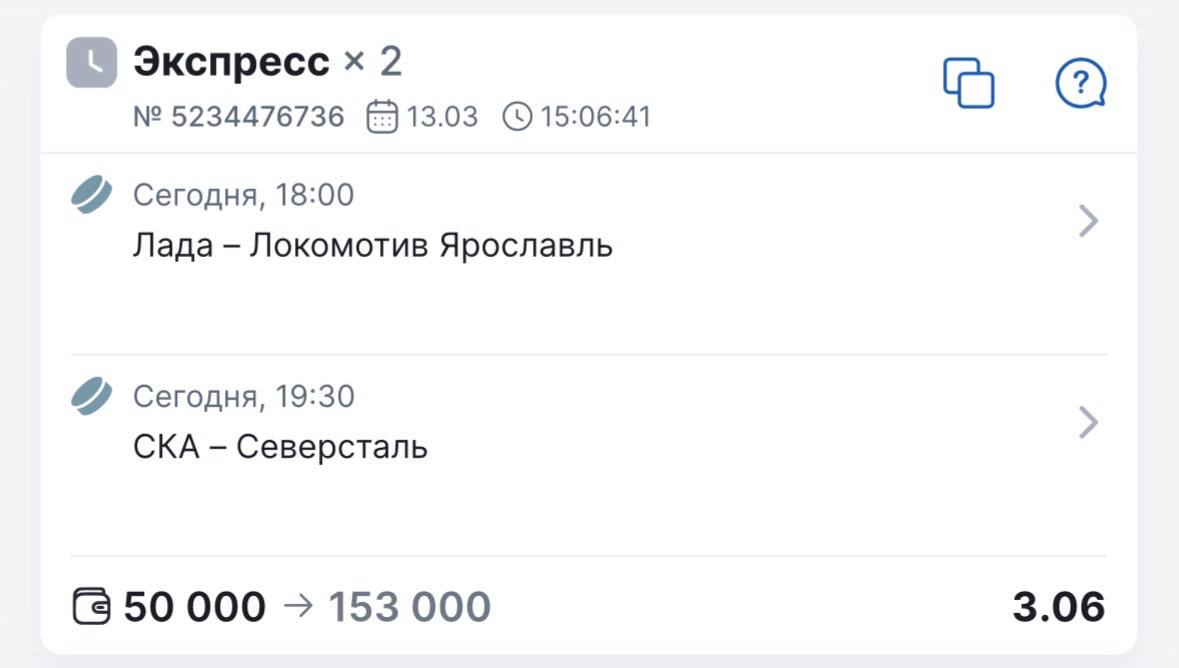Image resolution: width=1179 pixels, height=668 pixels.
Task: Click the pending clock status icon
Action: point(91,62)
